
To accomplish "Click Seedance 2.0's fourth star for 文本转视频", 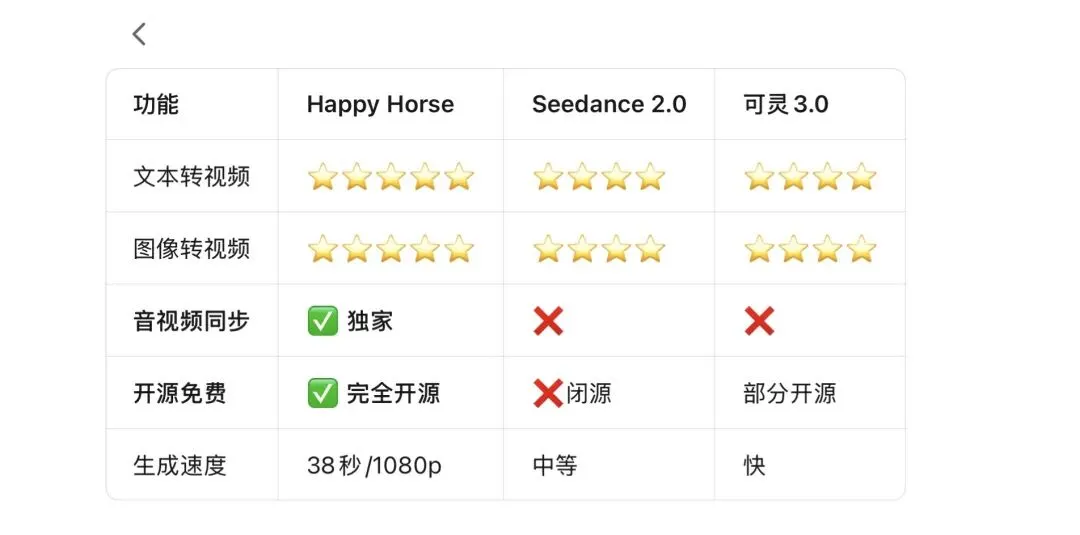I will (x=650, y=177).
